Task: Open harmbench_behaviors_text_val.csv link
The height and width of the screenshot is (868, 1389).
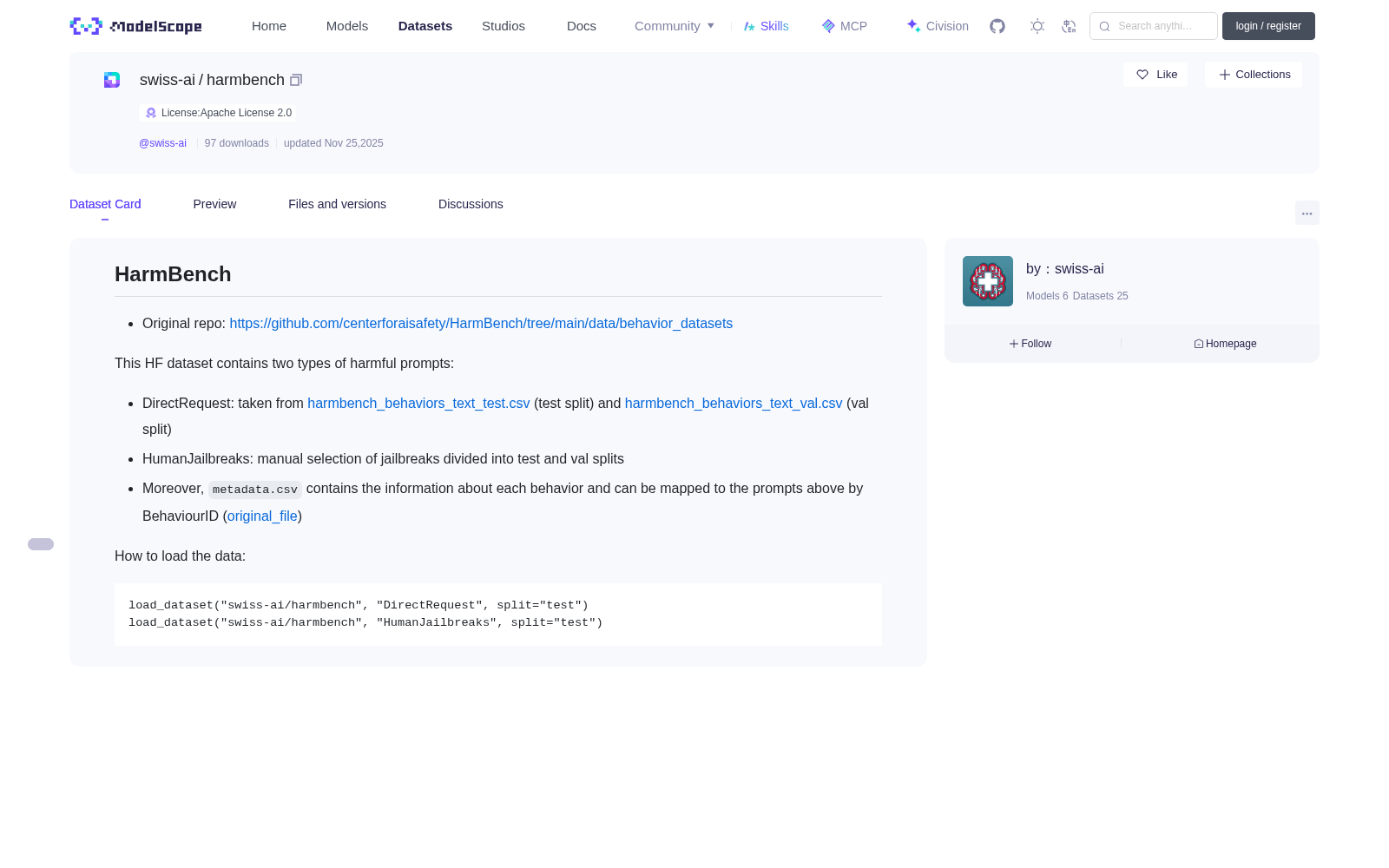Action: coord(734,403)
